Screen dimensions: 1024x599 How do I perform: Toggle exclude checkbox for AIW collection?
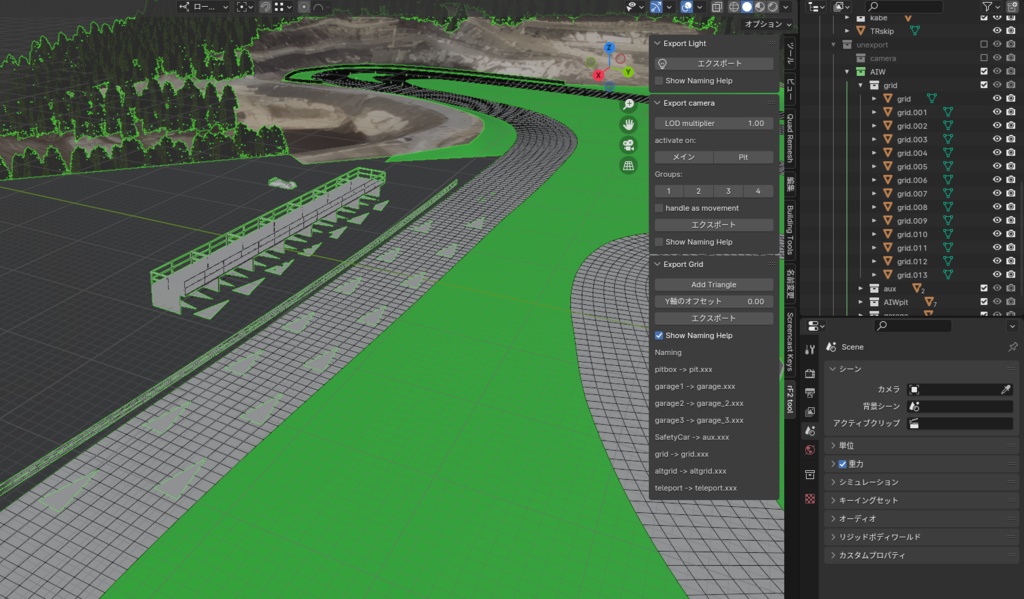click(984, 71)
